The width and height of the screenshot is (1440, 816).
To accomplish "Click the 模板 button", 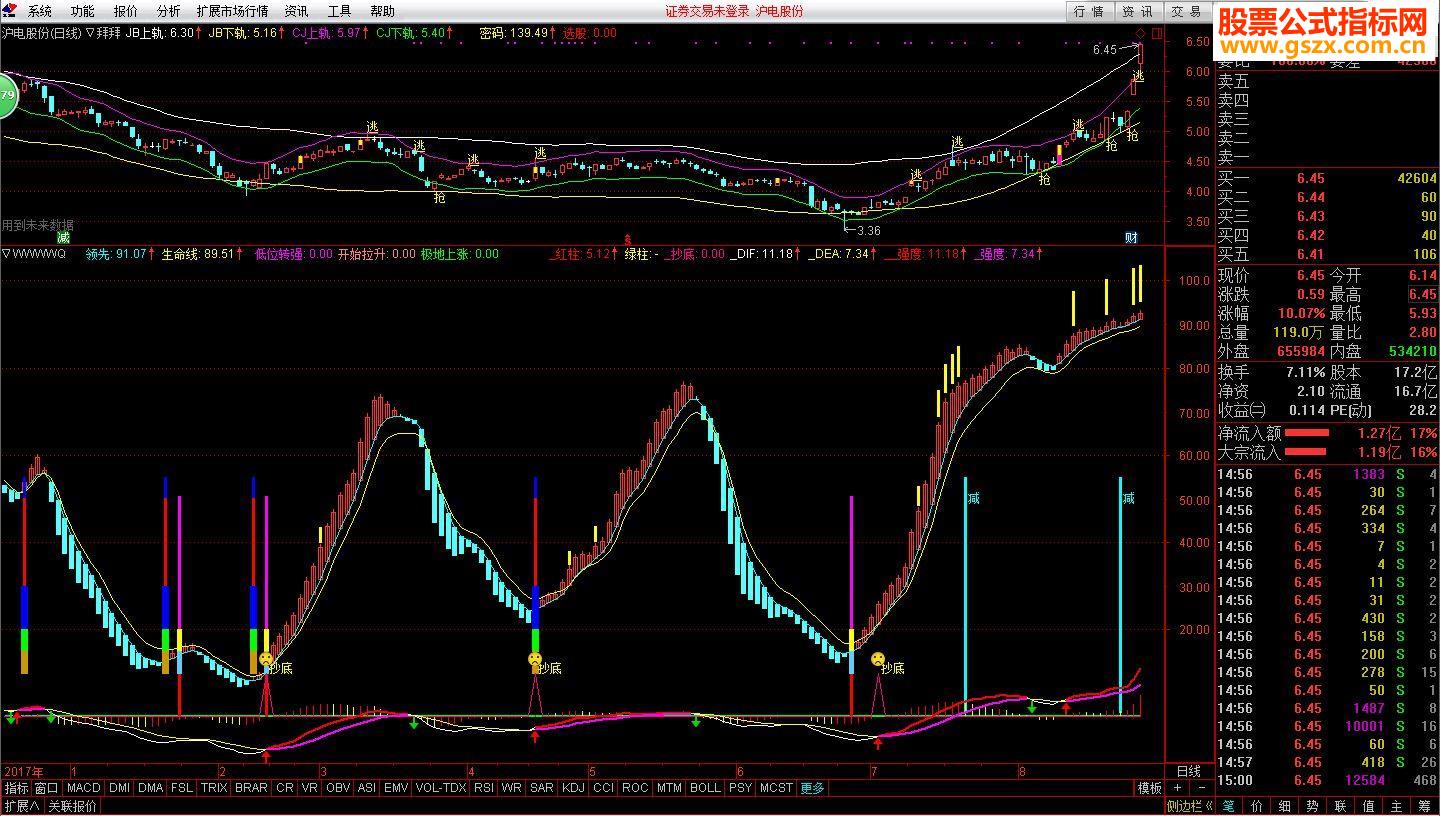I will [x=1150, y=788].
